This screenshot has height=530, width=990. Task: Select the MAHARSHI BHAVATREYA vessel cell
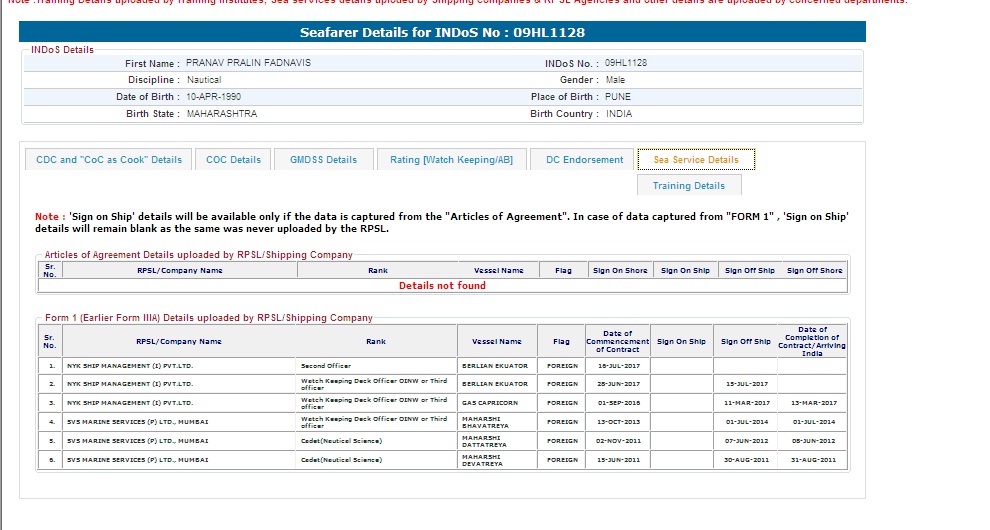pyautogui.click(x=496, y=422)
